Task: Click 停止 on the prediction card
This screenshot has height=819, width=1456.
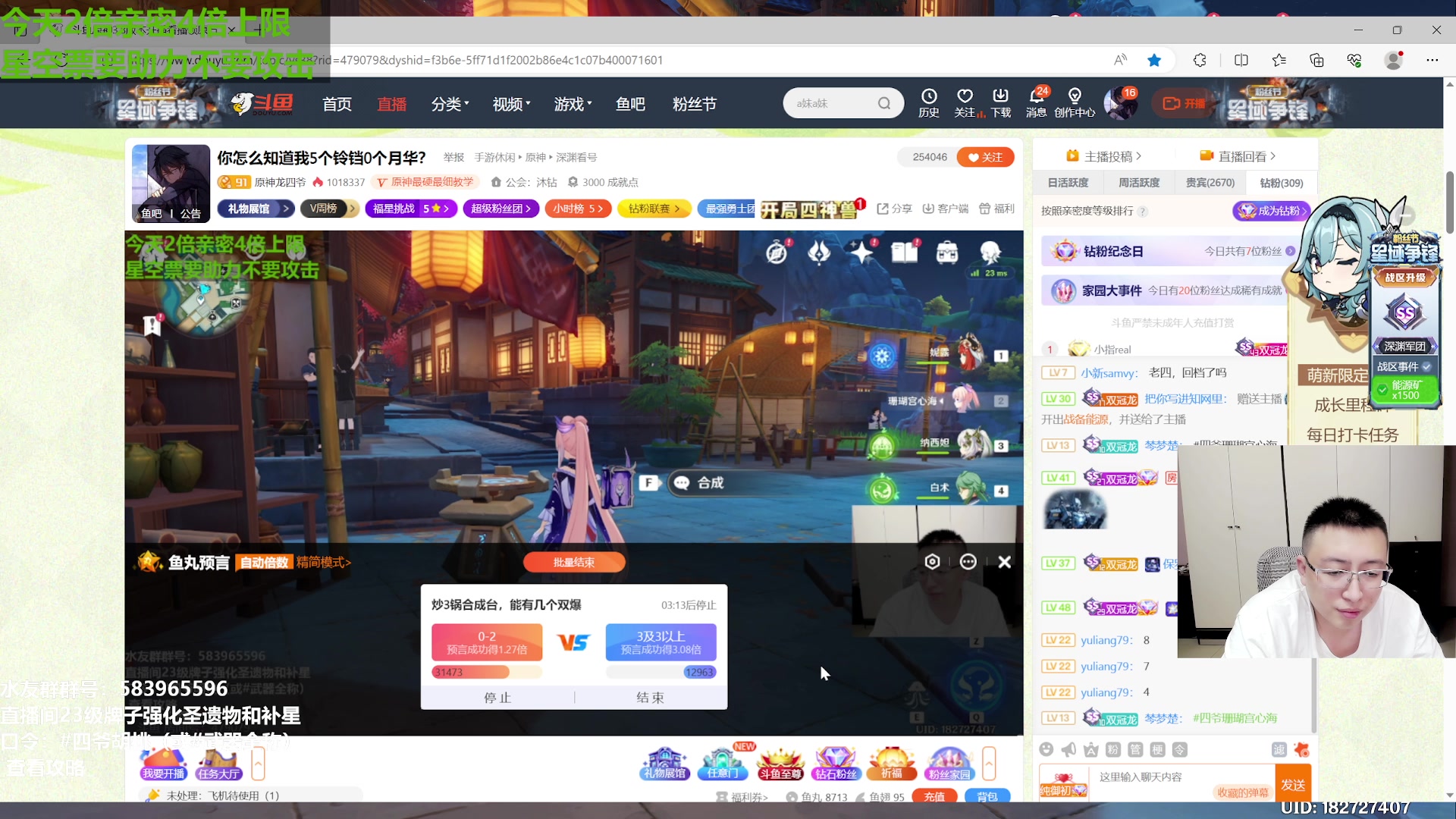Action: (497, 698)
